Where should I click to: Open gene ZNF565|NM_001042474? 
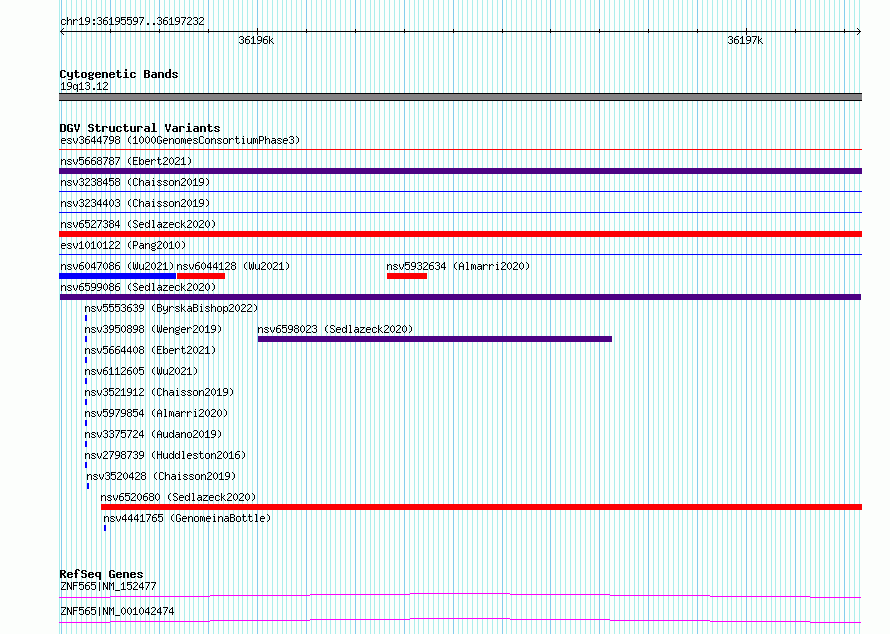pyautogui.click(x=117, y=611)
